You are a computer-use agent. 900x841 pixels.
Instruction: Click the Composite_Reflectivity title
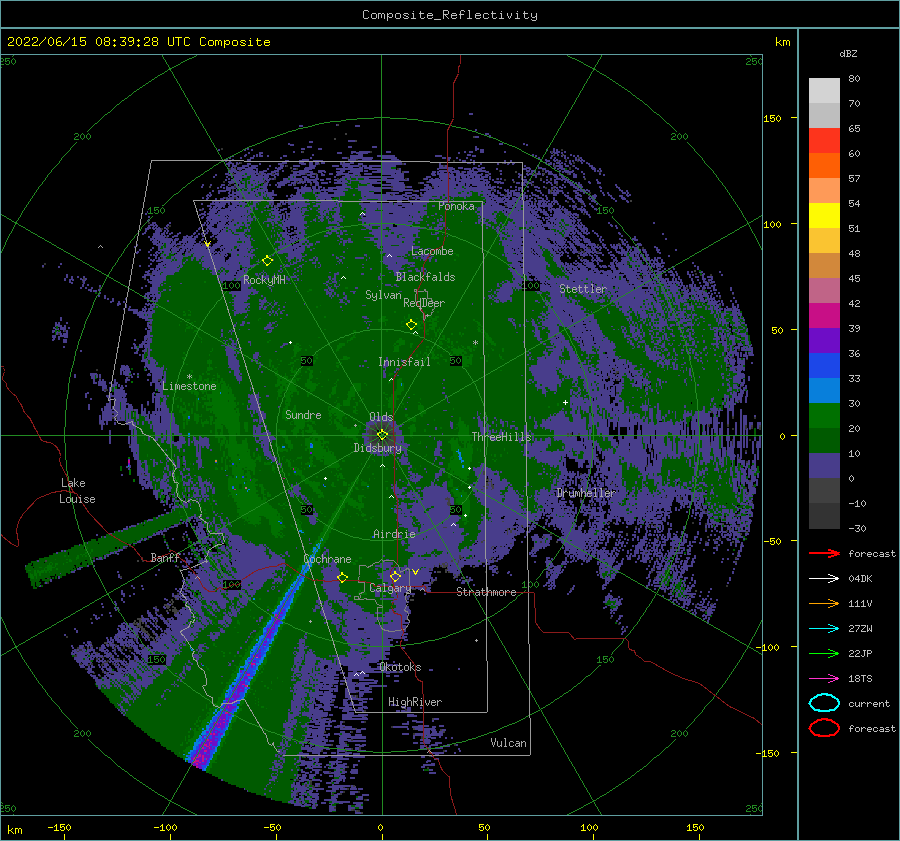pos(449,15)
